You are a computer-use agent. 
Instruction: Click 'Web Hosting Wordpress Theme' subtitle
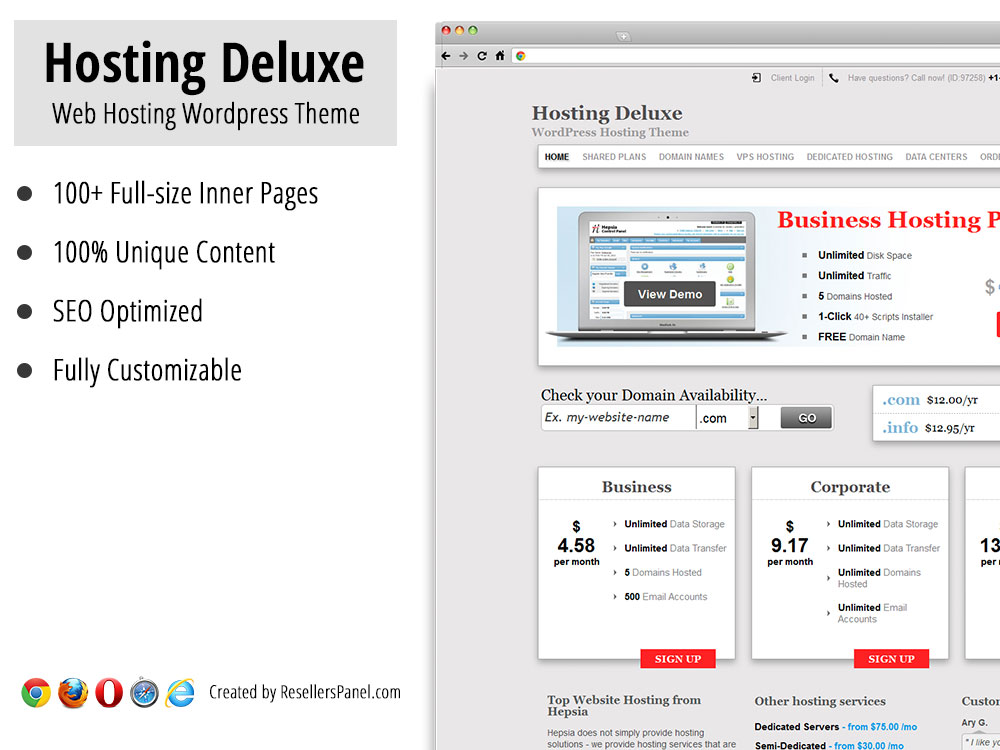206,115
